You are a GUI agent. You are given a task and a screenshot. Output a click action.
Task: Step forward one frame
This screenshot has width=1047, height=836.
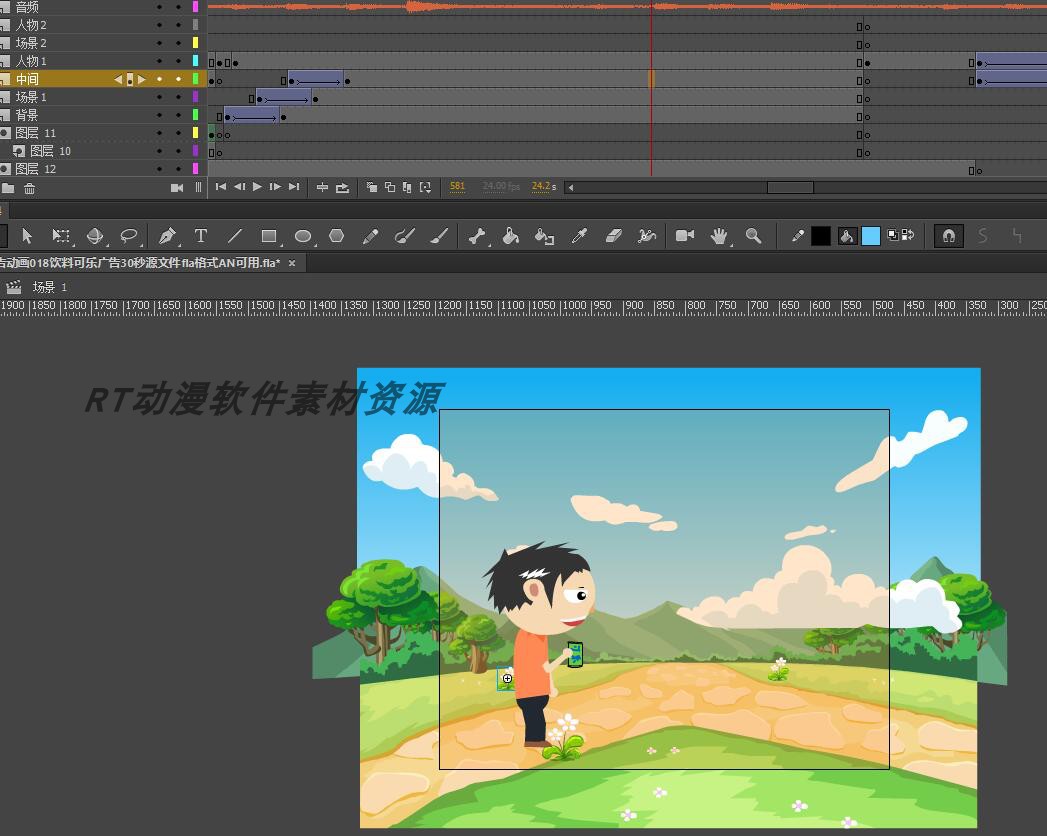point(275,187)
